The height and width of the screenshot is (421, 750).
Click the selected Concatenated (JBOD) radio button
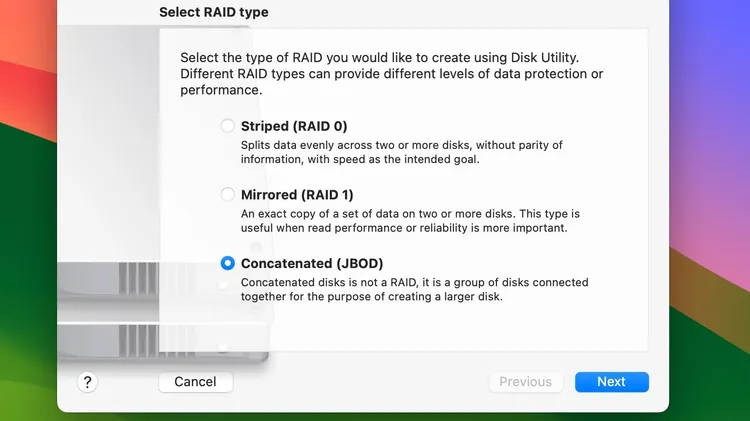pyautogui.click(x=228, y=263)
